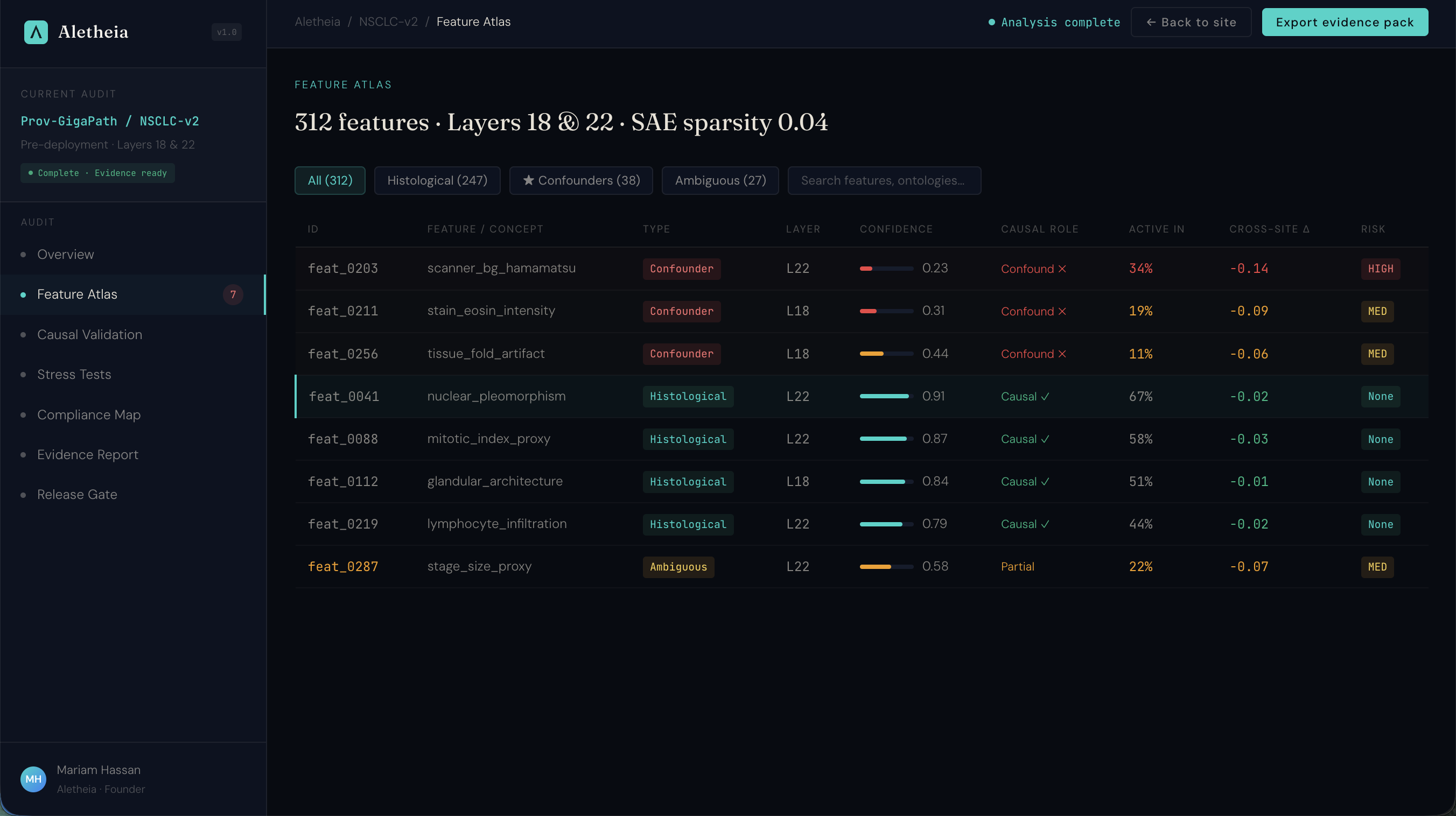Toggle the Ambiguous (27) filter
1456x816 pixels.
719,180
